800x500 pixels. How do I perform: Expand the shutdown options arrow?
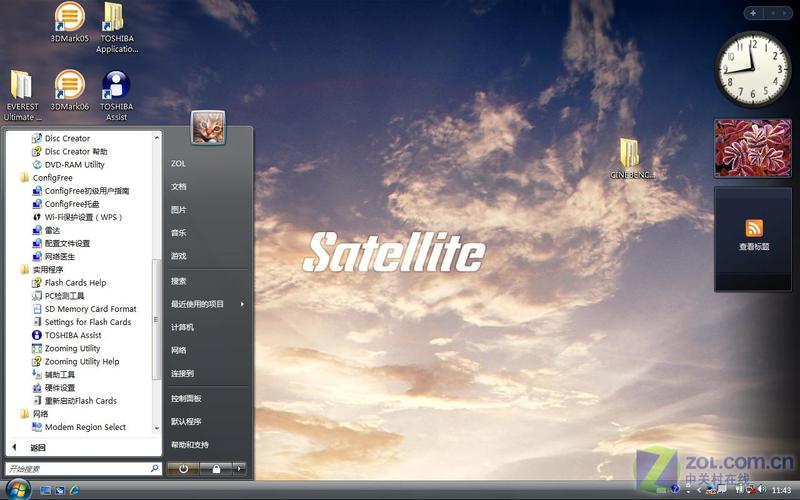239,468
